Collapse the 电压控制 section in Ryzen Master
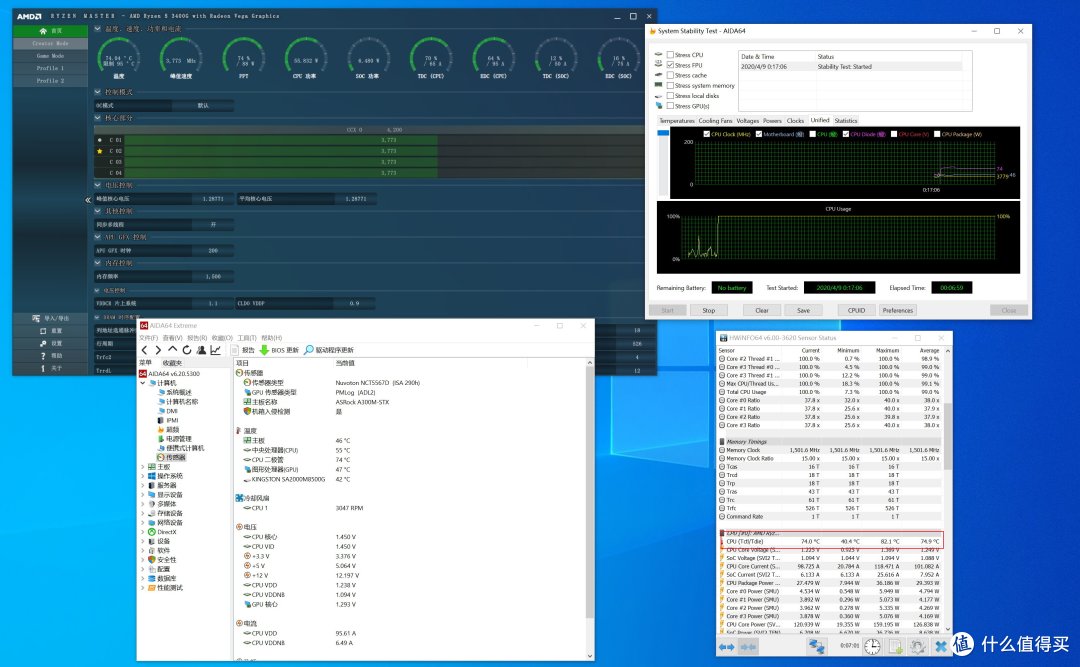 coord(97,185)
